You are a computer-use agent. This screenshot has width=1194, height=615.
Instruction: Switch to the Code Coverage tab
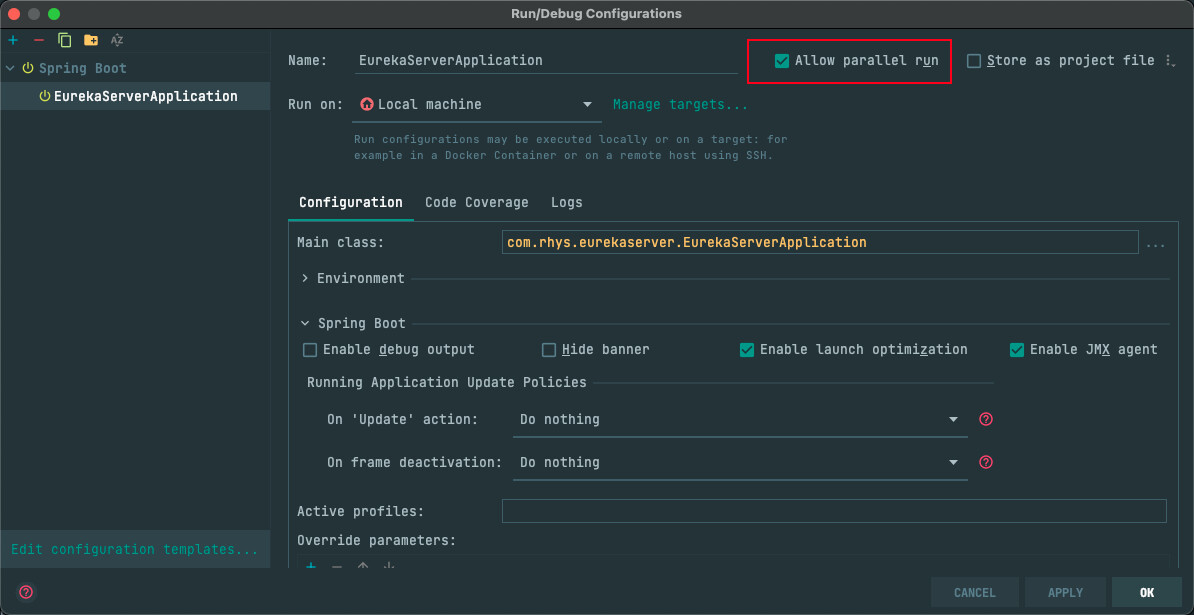click(476, 202)
